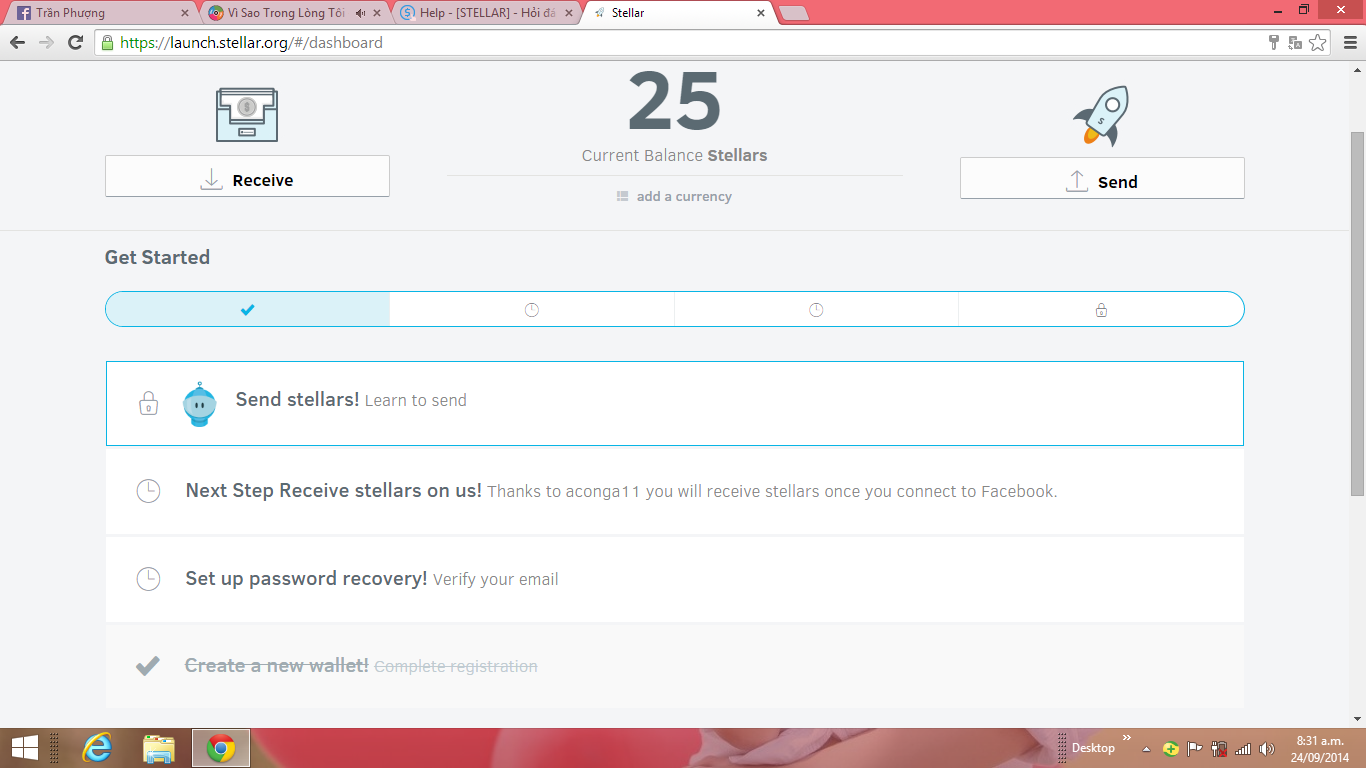The image size is (1366, 768).
Task: Switch to the Vì Sao Trong Lòng Tôi tab
Action: point(295,13)
